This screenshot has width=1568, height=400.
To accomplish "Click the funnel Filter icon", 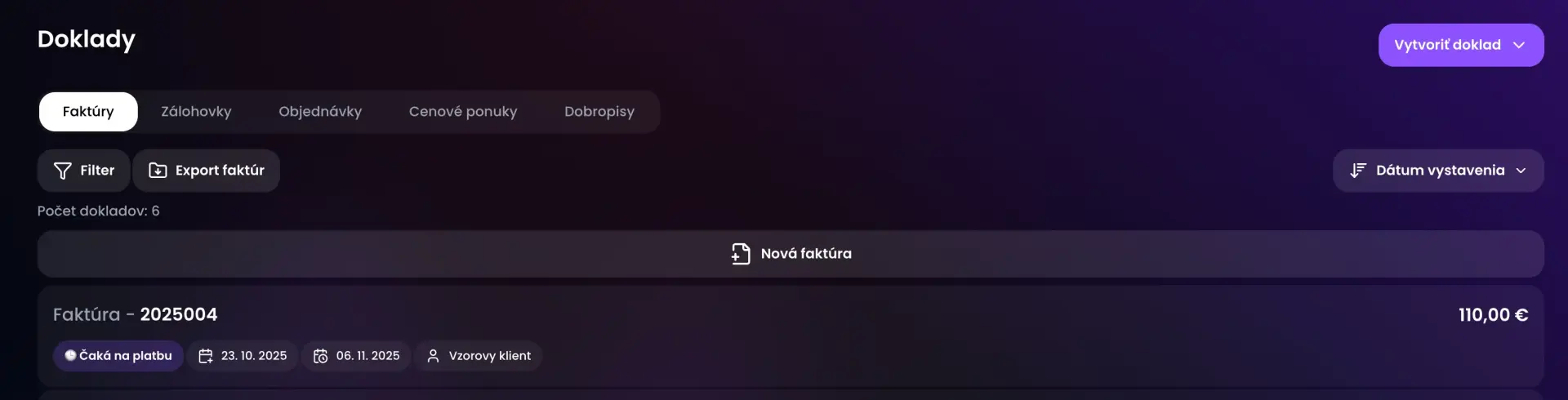I will [62, 171].
